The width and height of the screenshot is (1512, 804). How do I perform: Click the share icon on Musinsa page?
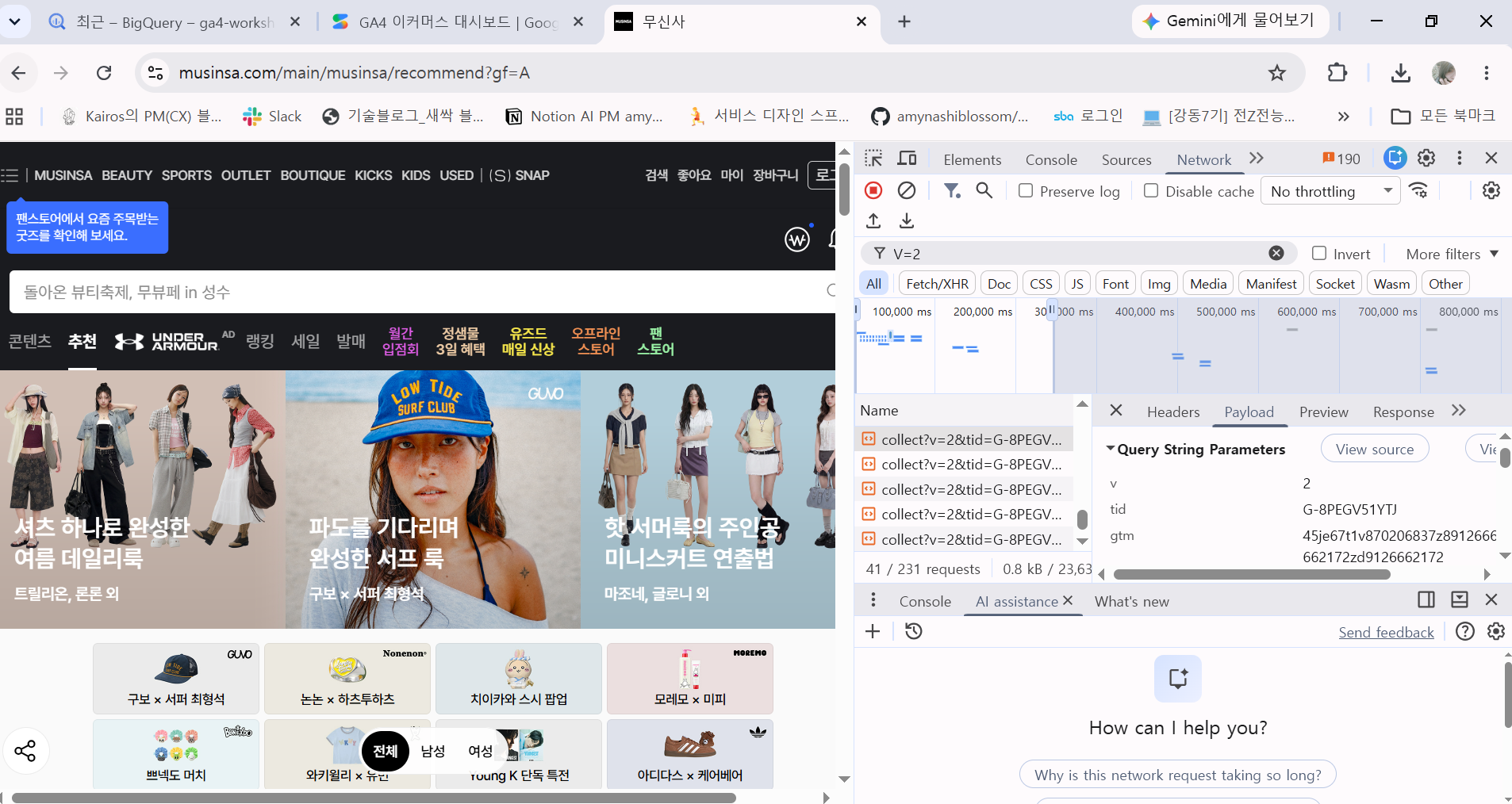click(25, 751)
